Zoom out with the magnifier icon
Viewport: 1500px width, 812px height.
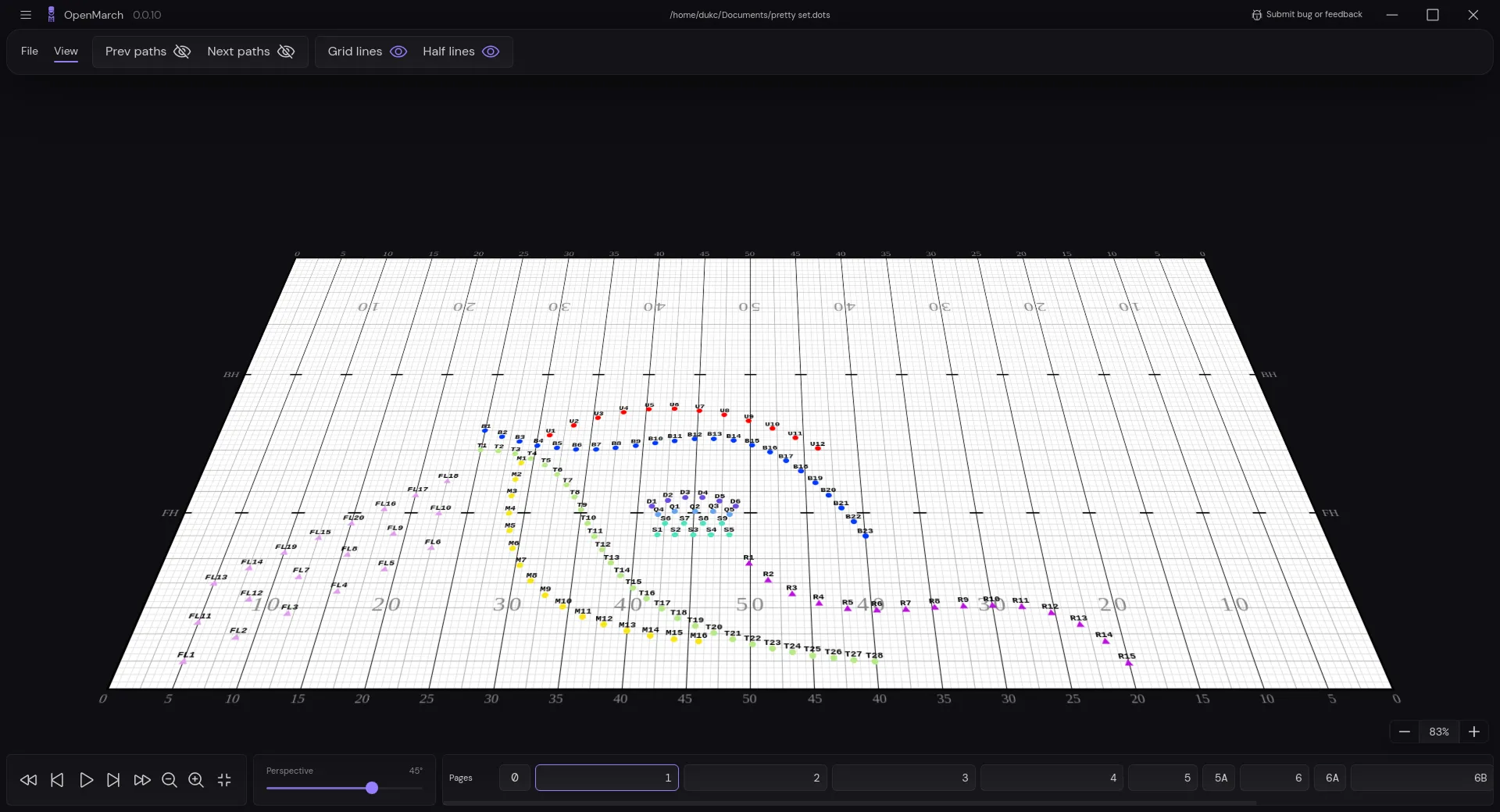tap(170, 780)
